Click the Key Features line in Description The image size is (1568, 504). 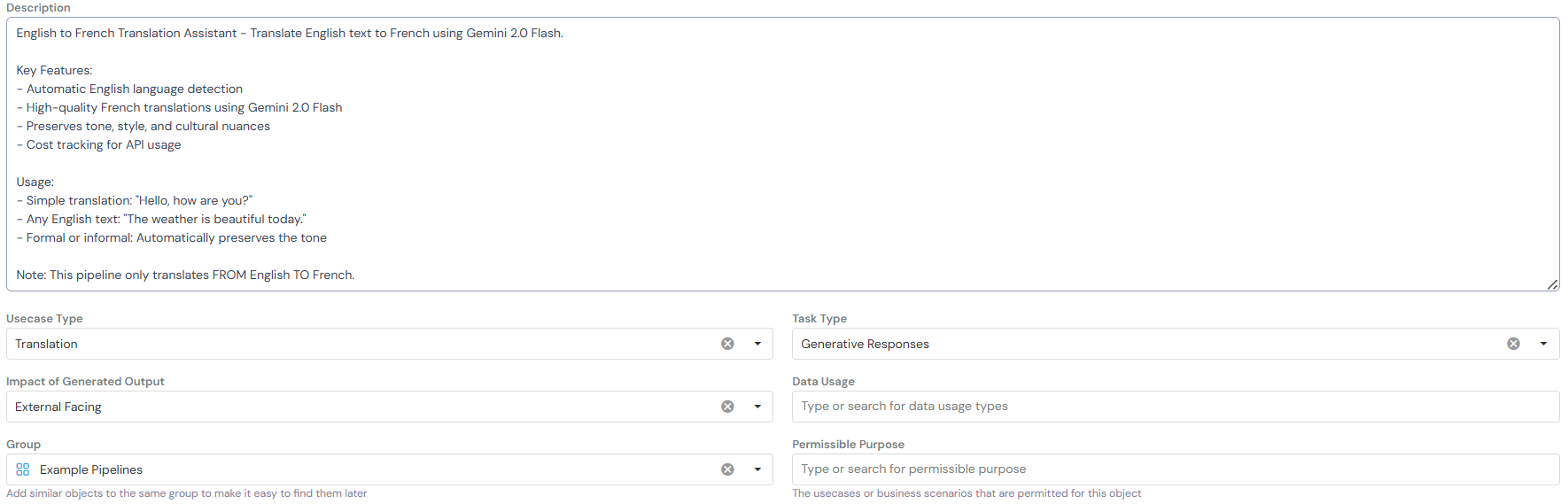tap(54, 71)
